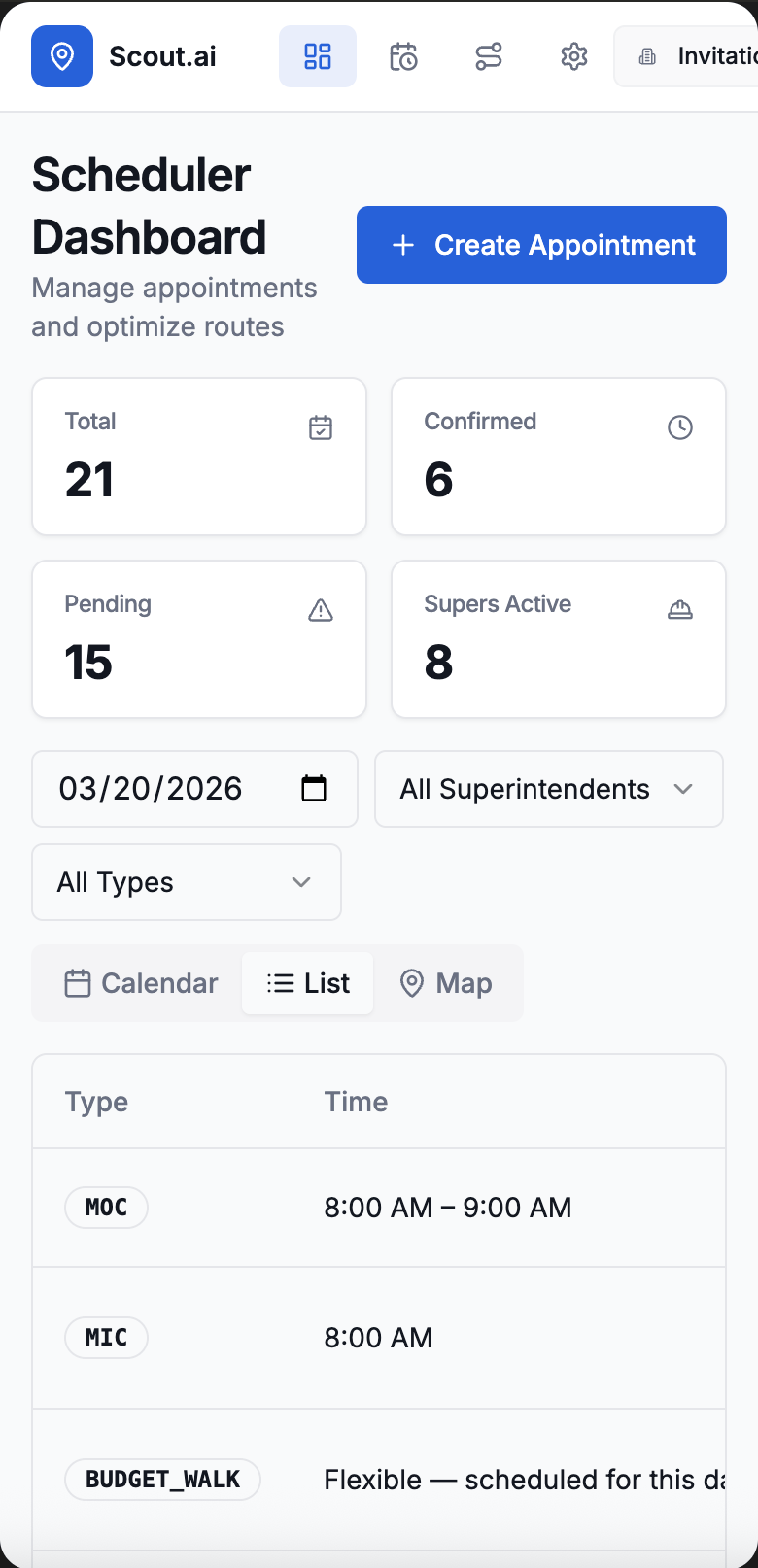Click the Pending warning triangle icon
Viewport: 758px width, 1568px height.
pyautogui.click(x=321, y=610)
